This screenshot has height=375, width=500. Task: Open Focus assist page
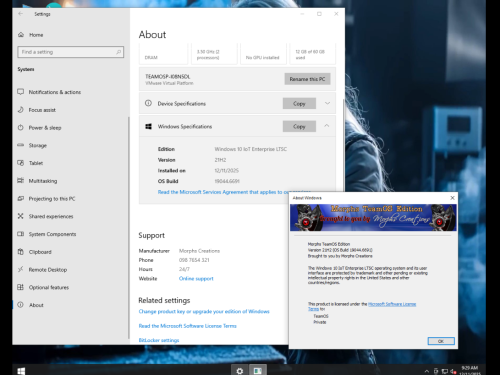pyautogui.click(x=42, y=110)
